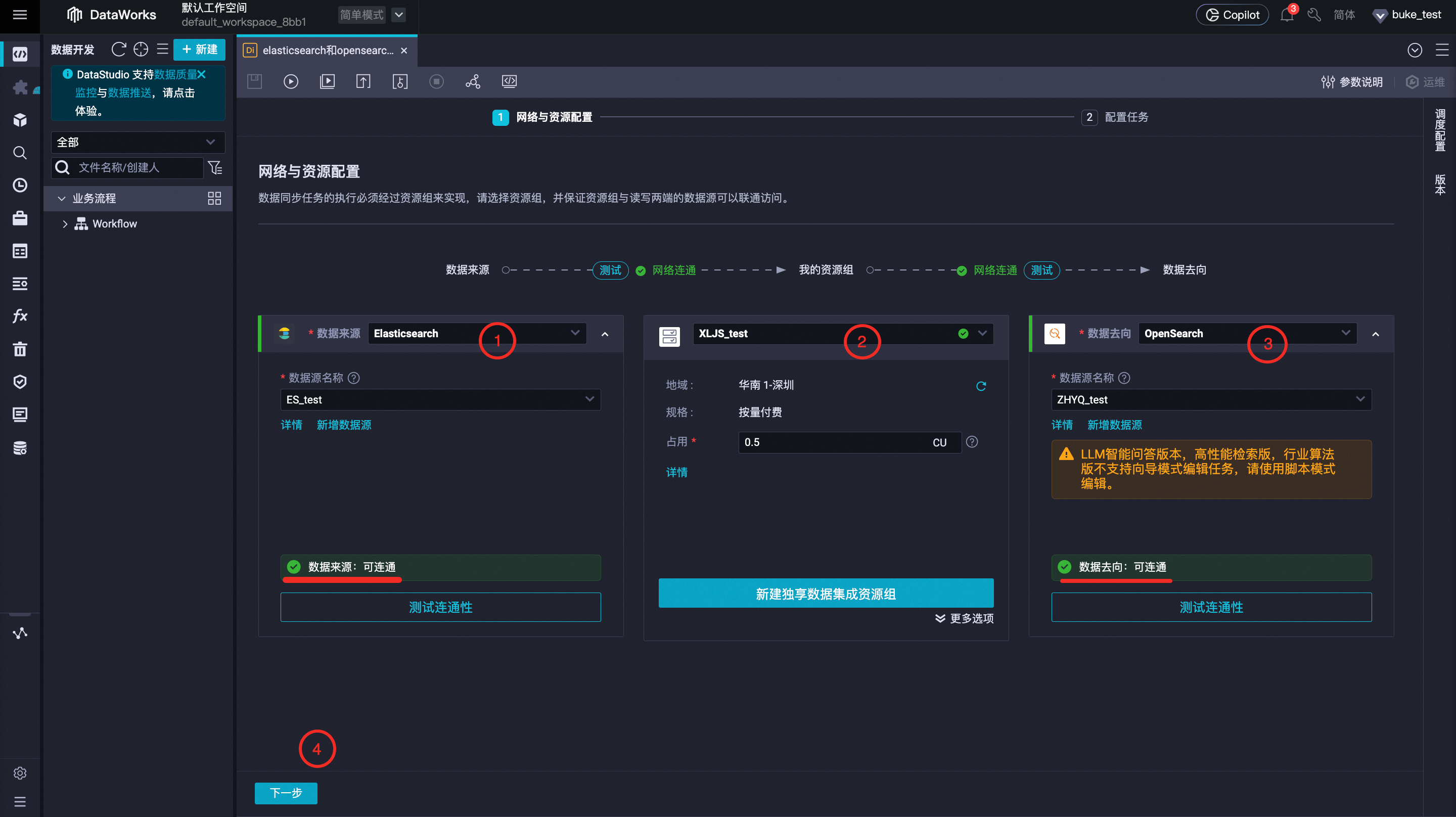This screenshot has width=1456, height=817.
Task: Open the 版本 side tab
Action: (x=1440, y=185)
